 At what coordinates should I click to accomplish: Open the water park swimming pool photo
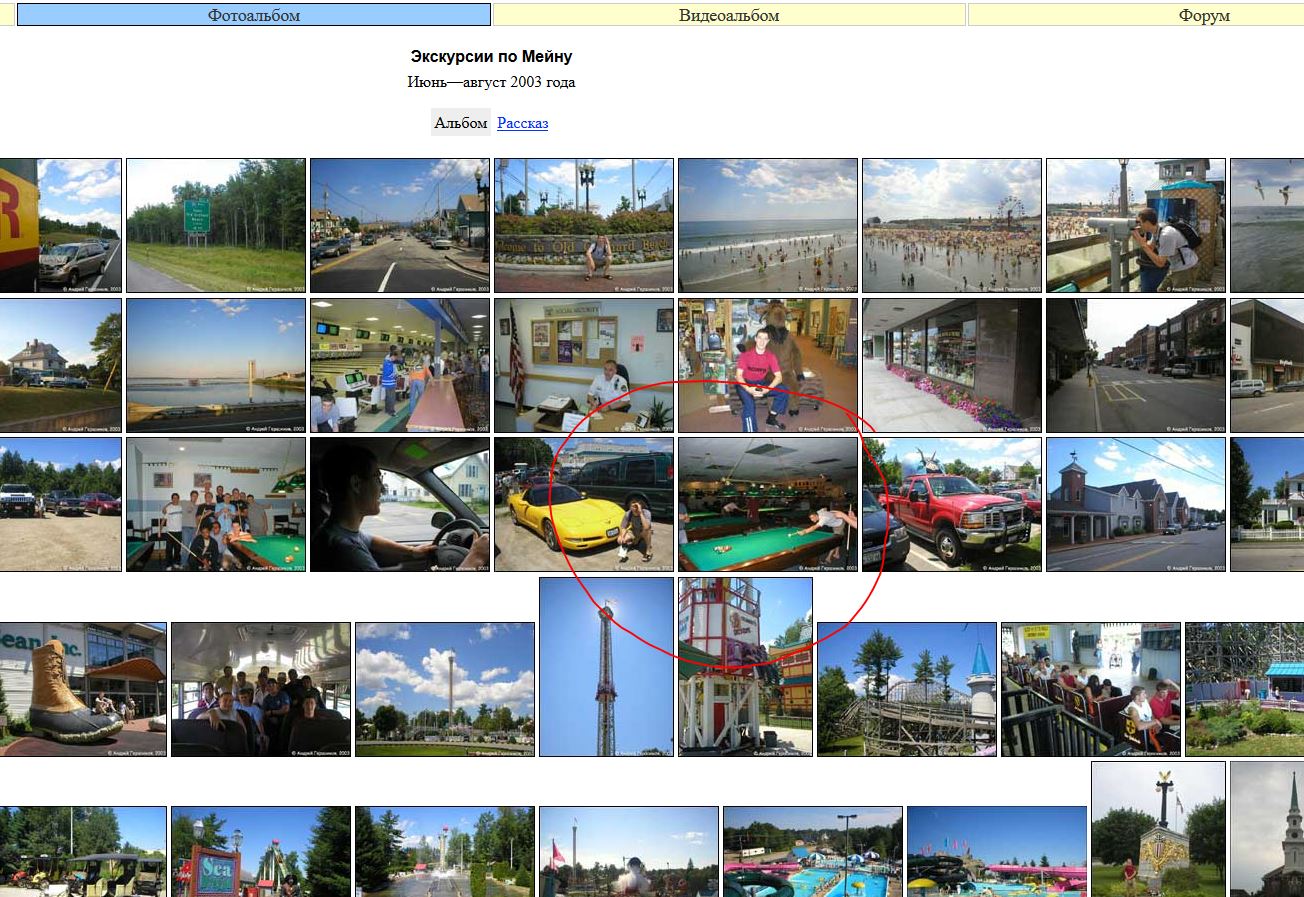[813, 851]
